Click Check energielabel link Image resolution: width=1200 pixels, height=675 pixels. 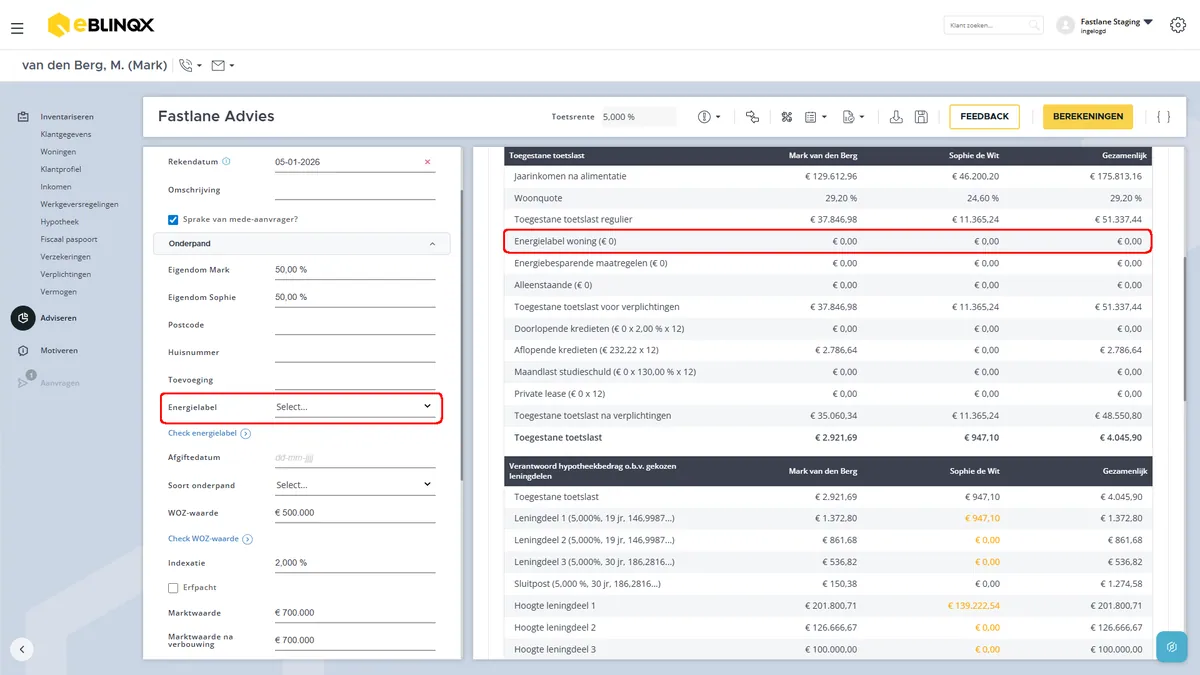click(202, 434)
